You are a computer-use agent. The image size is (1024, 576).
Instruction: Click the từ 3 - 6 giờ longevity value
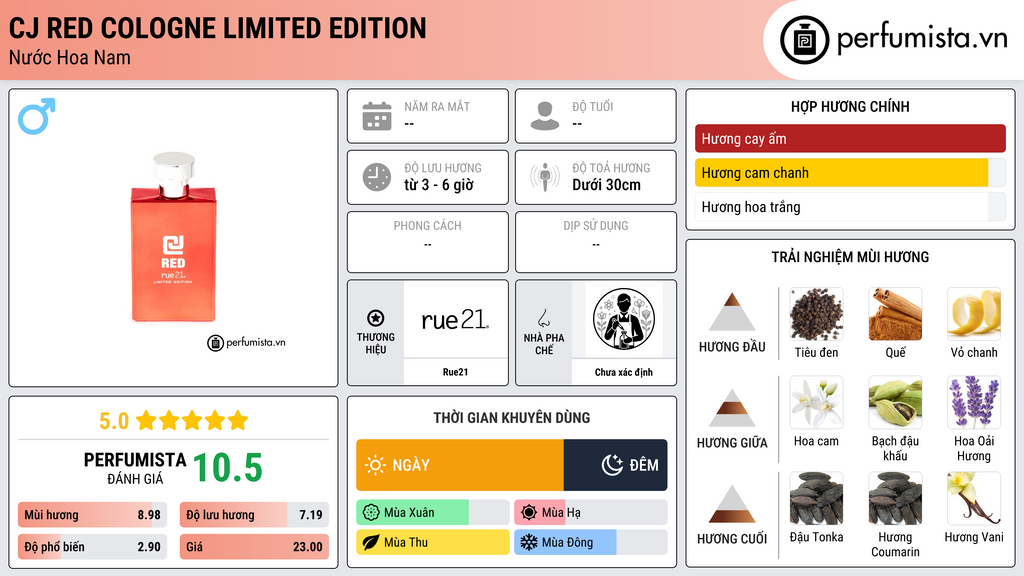pos(439,185)
